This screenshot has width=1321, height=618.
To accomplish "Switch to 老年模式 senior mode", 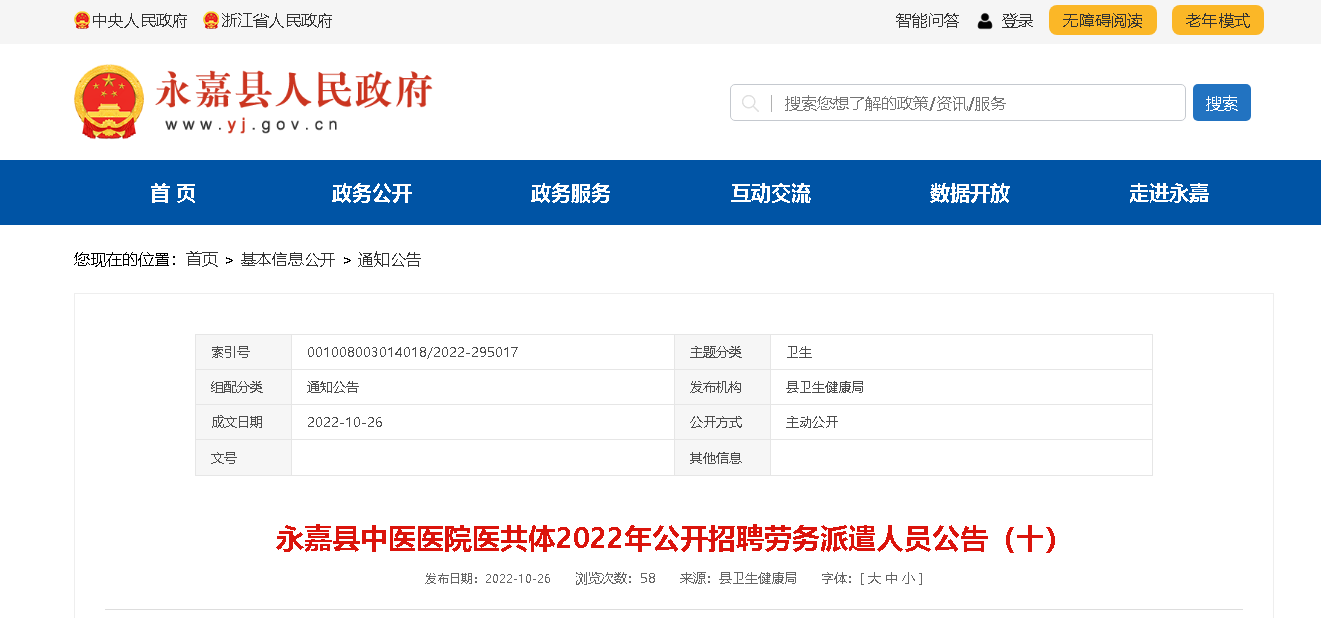I will 1217,21.
